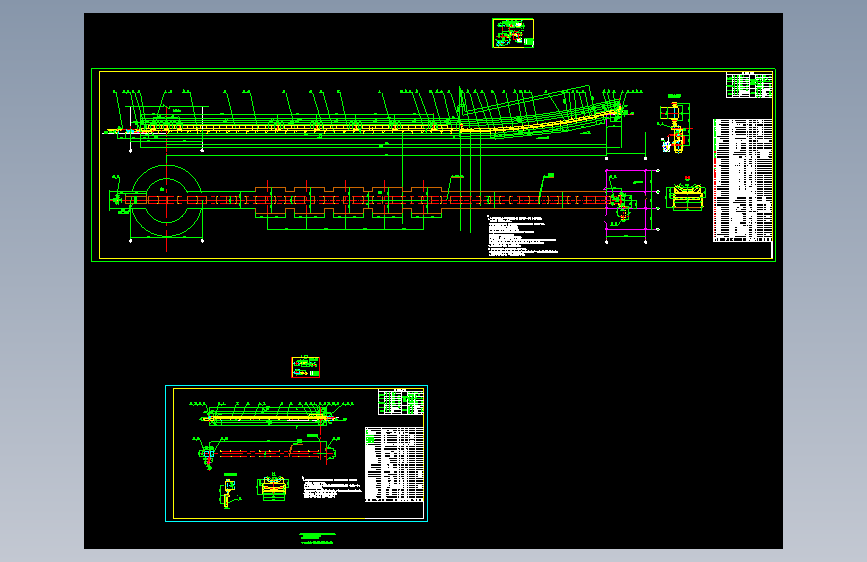Image resolution: width=867 pixels, height=562 pixels.
Task: Click the white notes block in upper sheet
Action: click(x=523, y=236)
